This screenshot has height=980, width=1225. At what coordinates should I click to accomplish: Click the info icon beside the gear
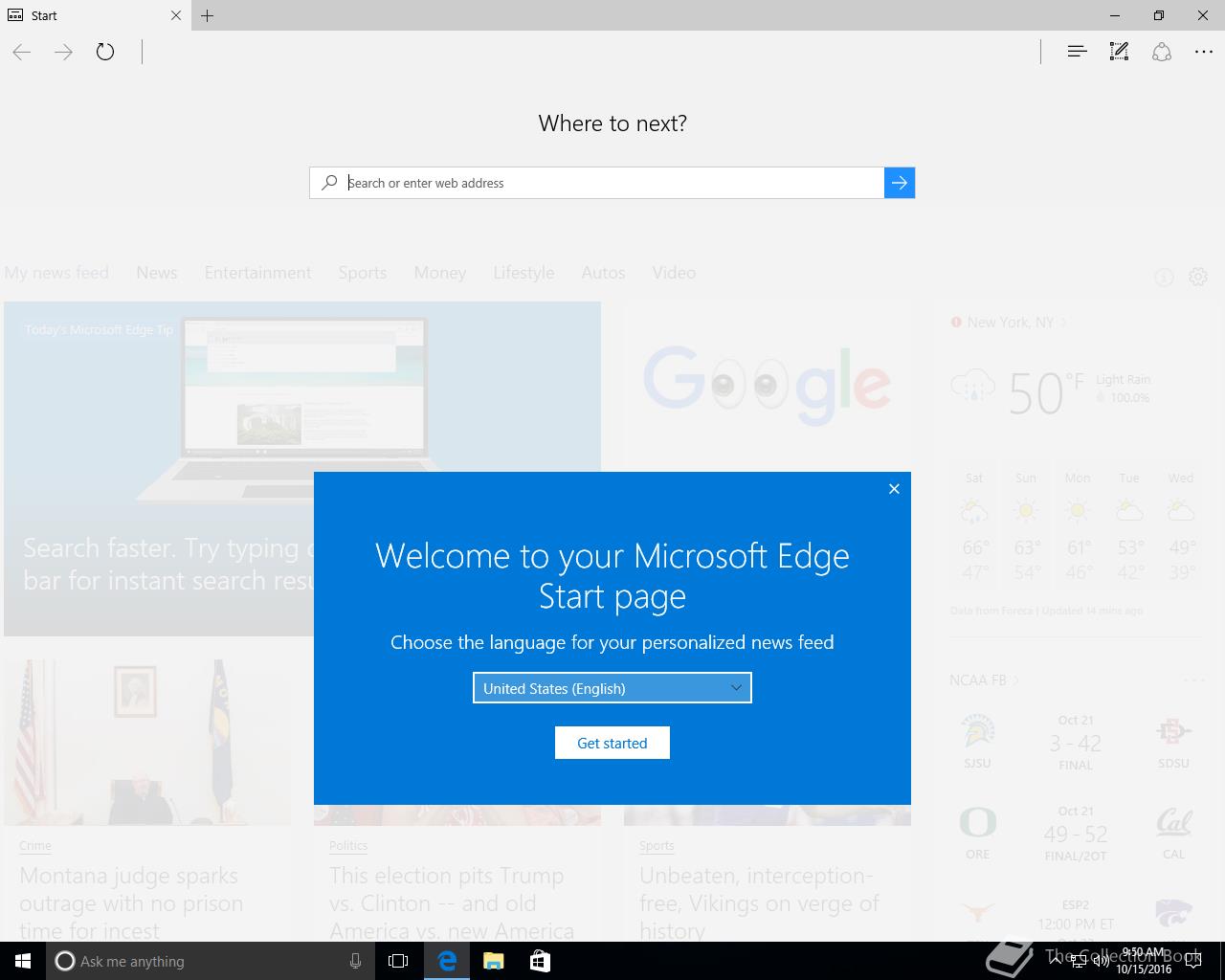click(1164, 278)
